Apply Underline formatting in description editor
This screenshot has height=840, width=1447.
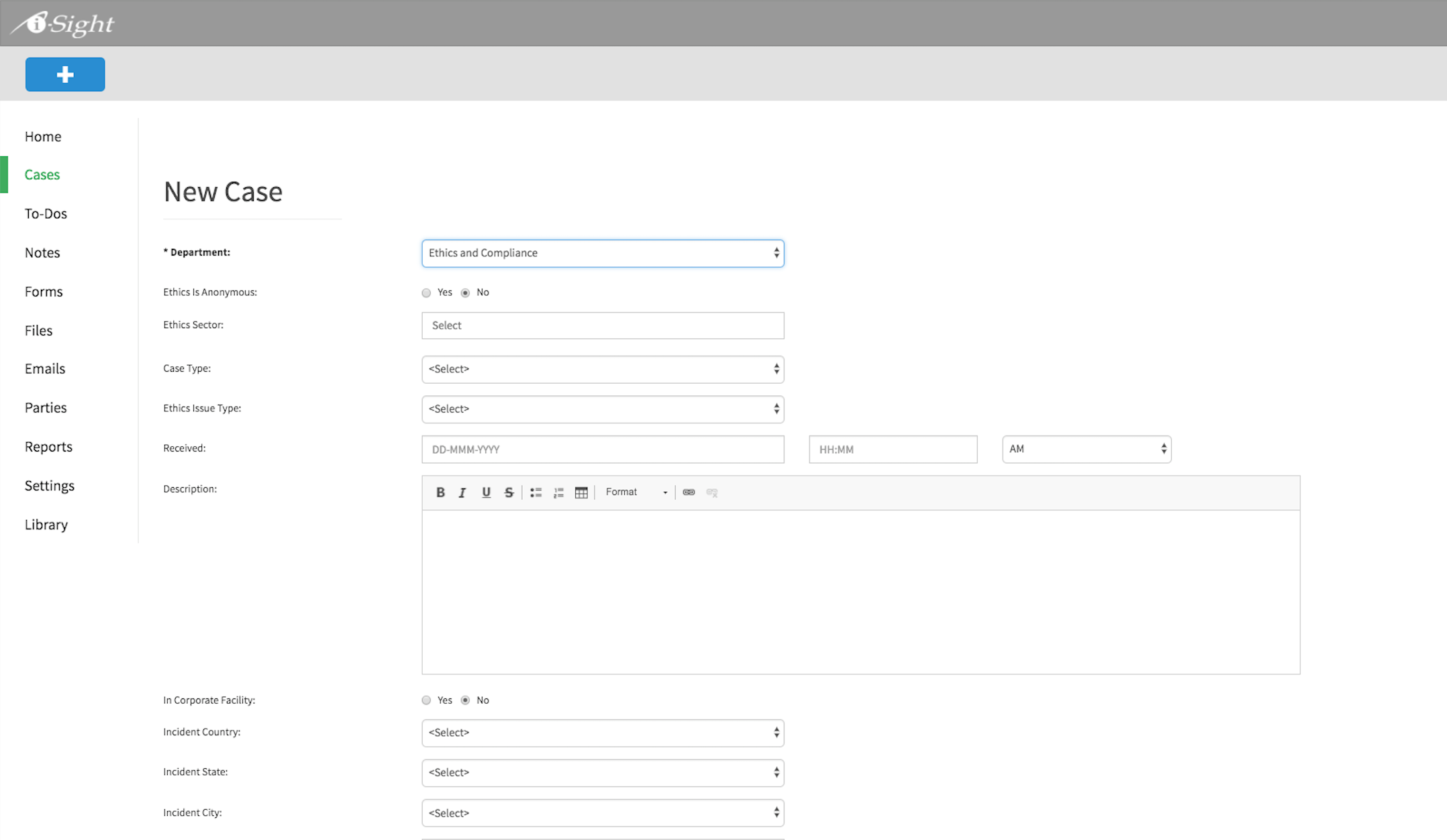pyautogui.click(x=486, y=492)
